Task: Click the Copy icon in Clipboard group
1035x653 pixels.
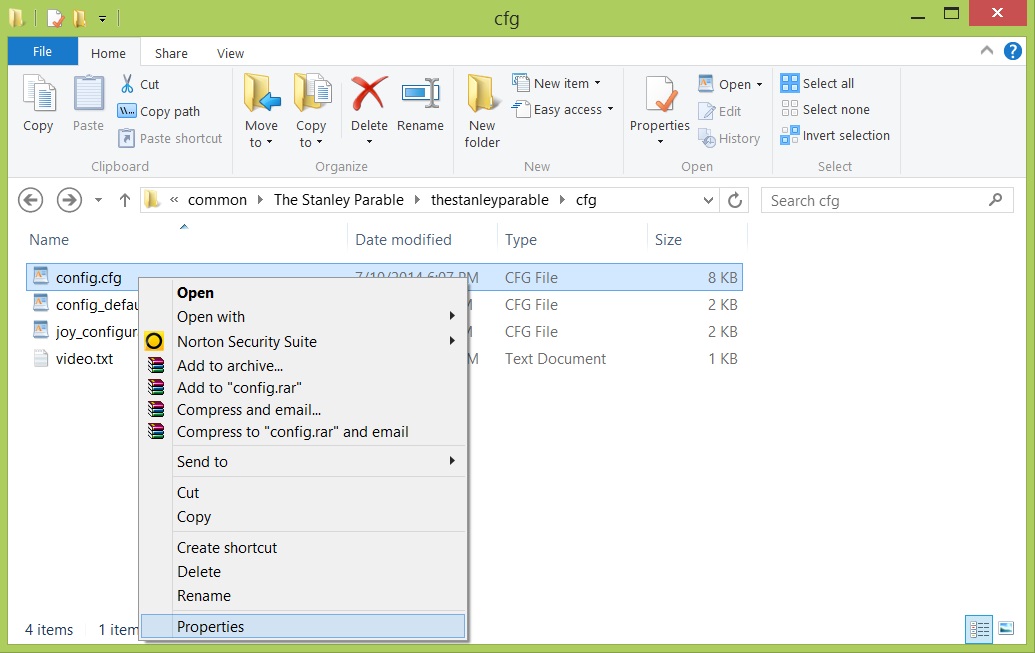Action: pyautogui.click(x=38, y=94)
